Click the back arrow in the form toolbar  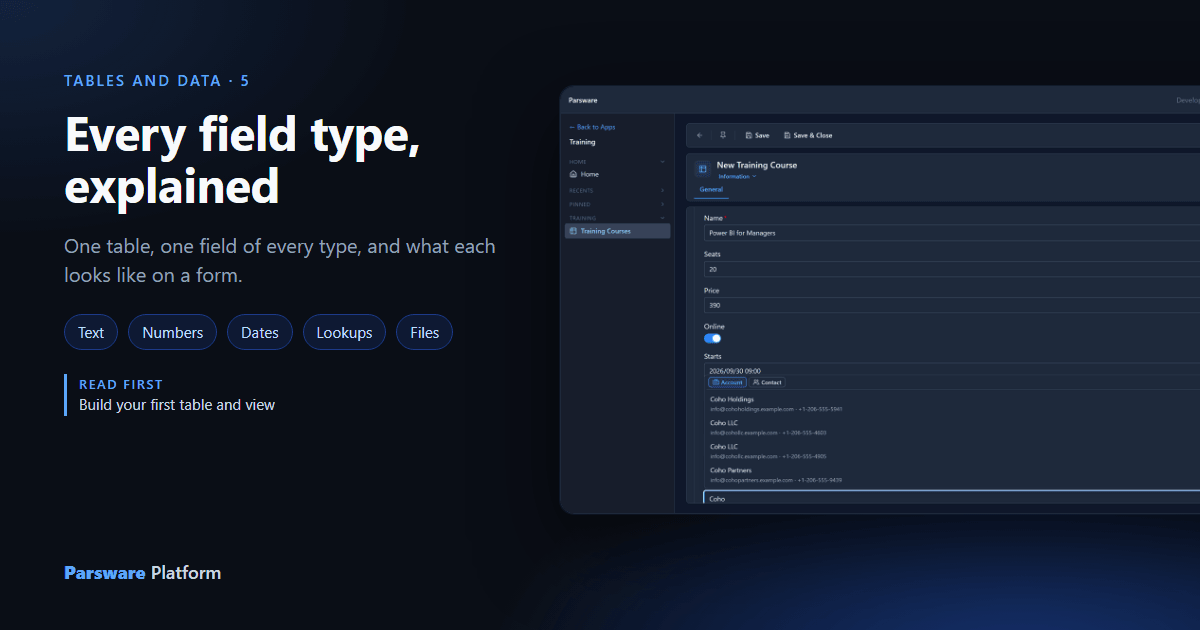pyautogui.click(x=699, y=135)
